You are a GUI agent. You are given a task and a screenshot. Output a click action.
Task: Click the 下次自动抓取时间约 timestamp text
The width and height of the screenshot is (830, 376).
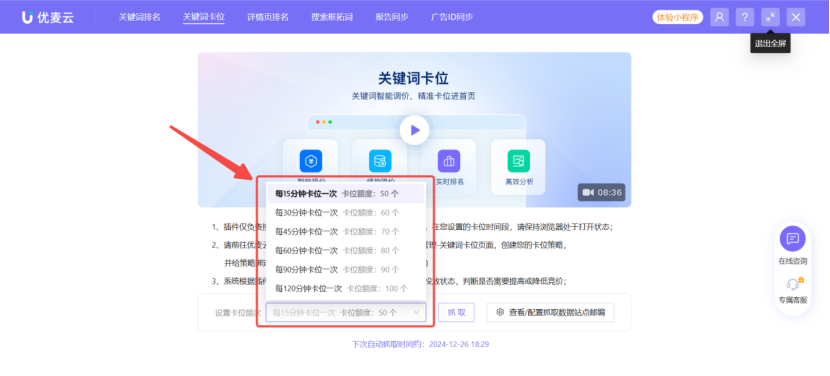point(420,344)
